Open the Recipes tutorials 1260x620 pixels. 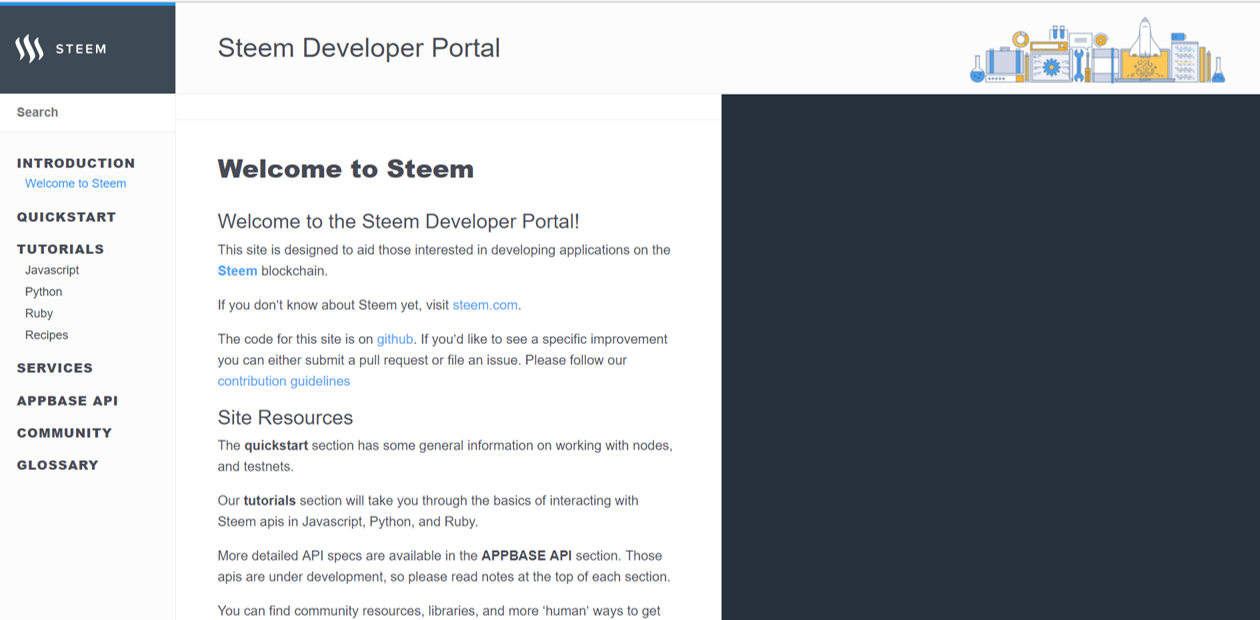(47, 335)
